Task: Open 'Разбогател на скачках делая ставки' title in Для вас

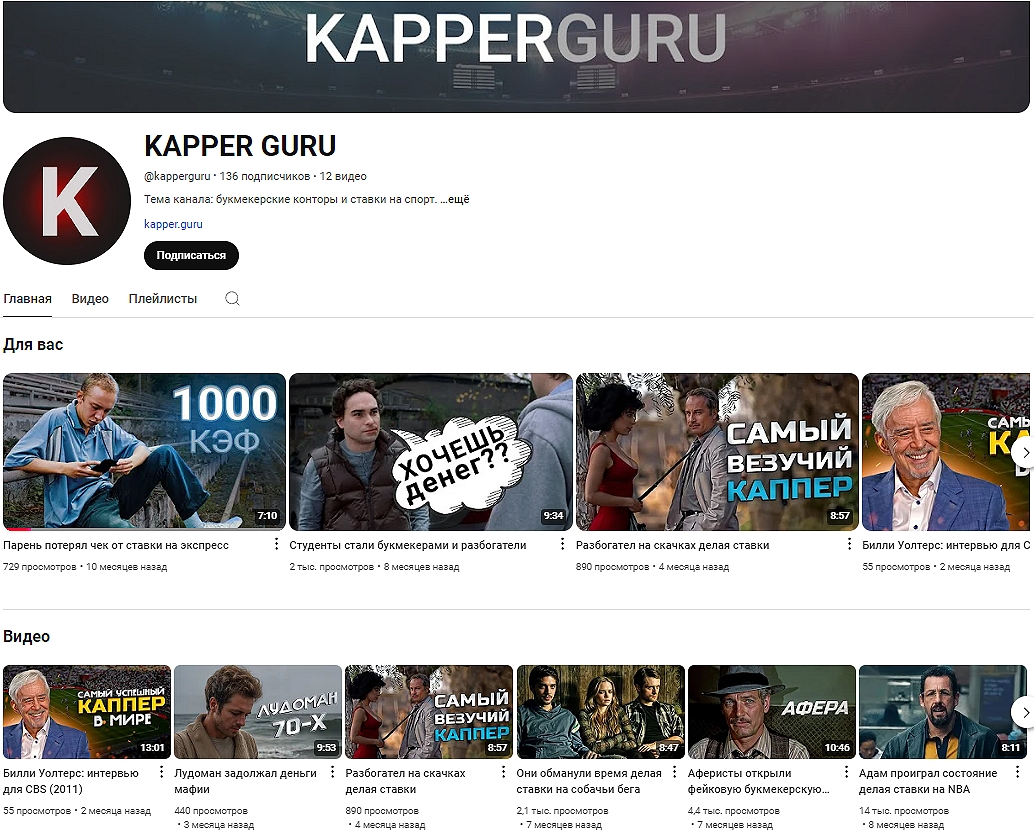Action: click(672, 546)
